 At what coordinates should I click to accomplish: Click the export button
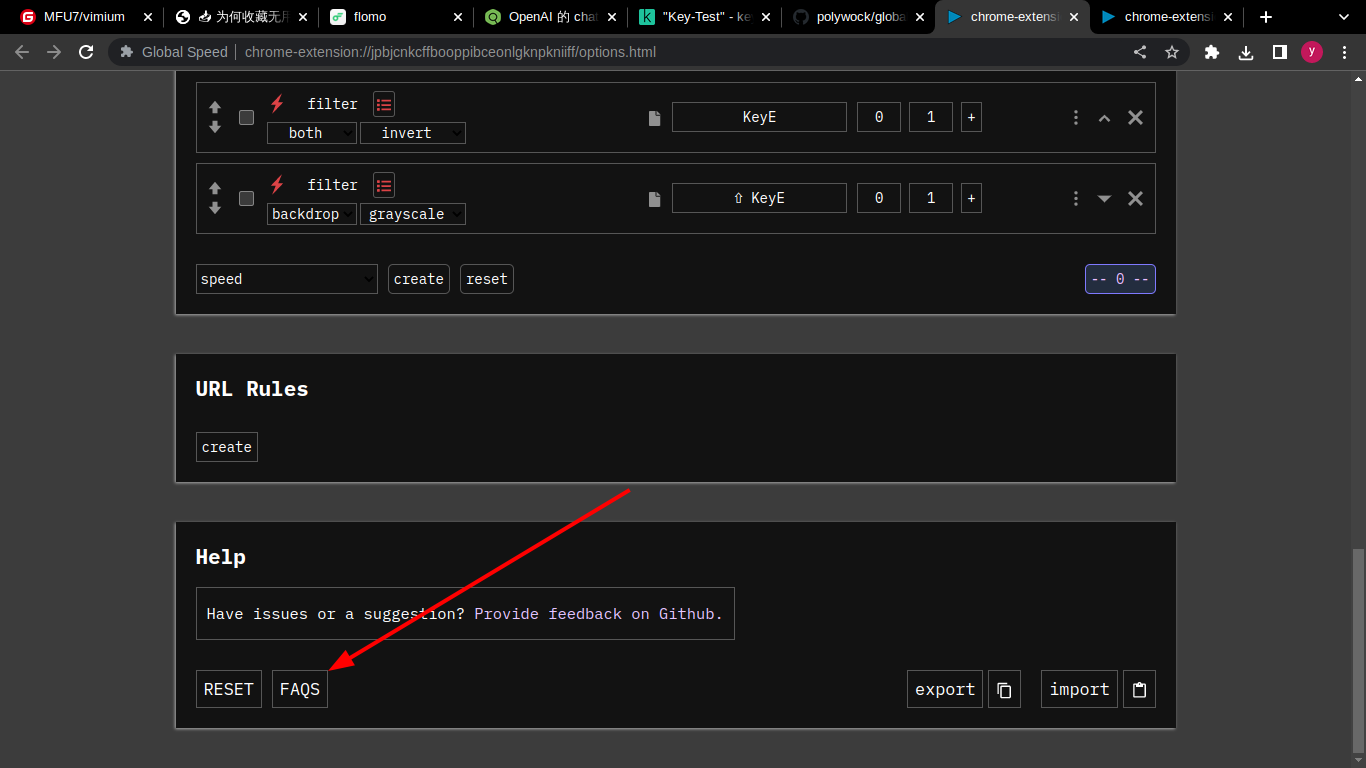tap(945, 689)
